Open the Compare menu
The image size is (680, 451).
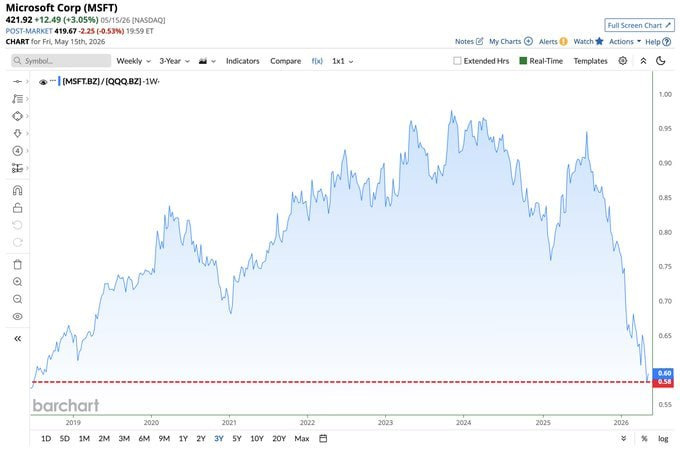pyautogui.click(x=285, y=61)
